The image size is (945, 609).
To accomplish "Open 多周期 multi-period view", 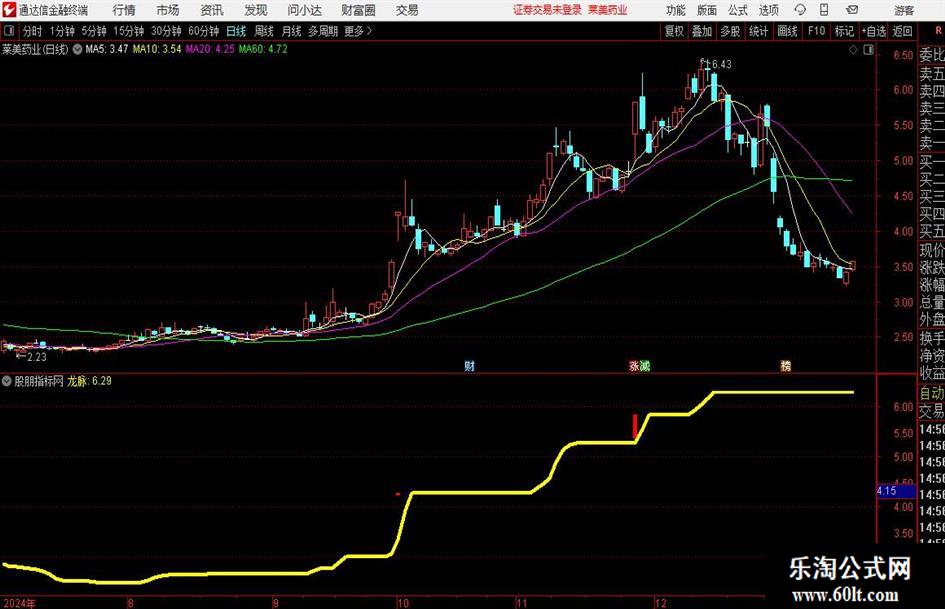I will (323, 31).
